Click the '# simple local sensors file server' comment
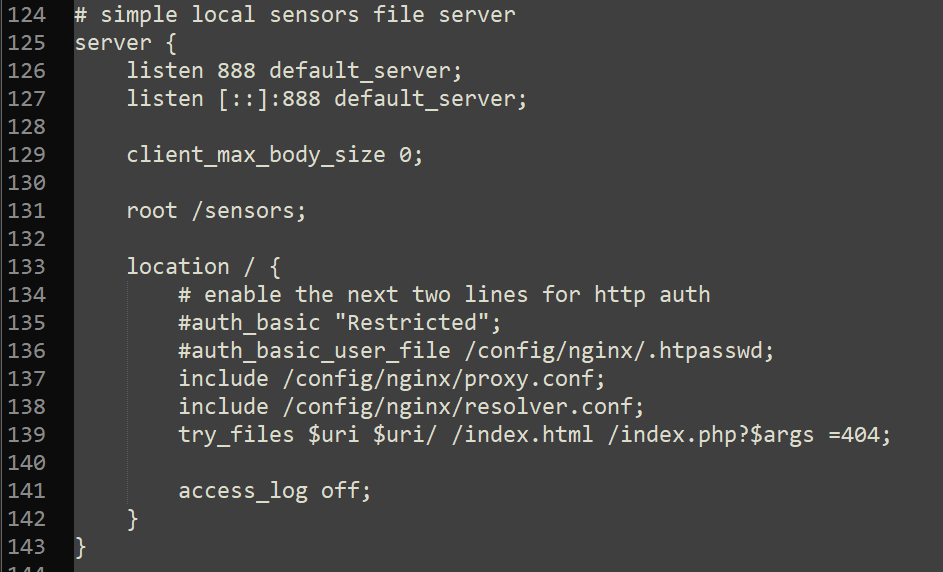943x572 pixels. pyautogui.click(x=295, y=15)
